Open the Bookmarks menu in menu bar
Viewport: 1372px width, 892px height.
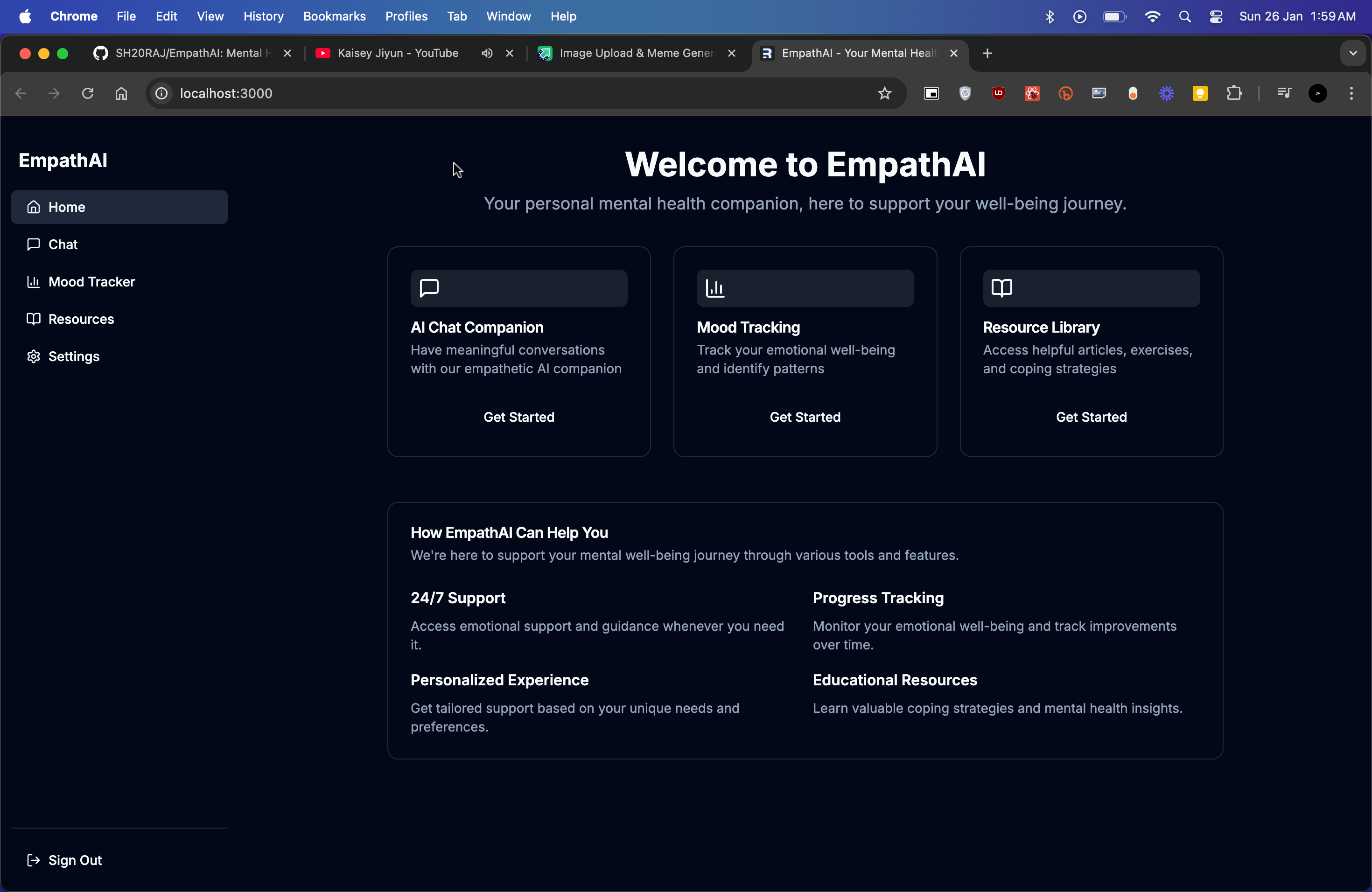click(x=334, y=17)
